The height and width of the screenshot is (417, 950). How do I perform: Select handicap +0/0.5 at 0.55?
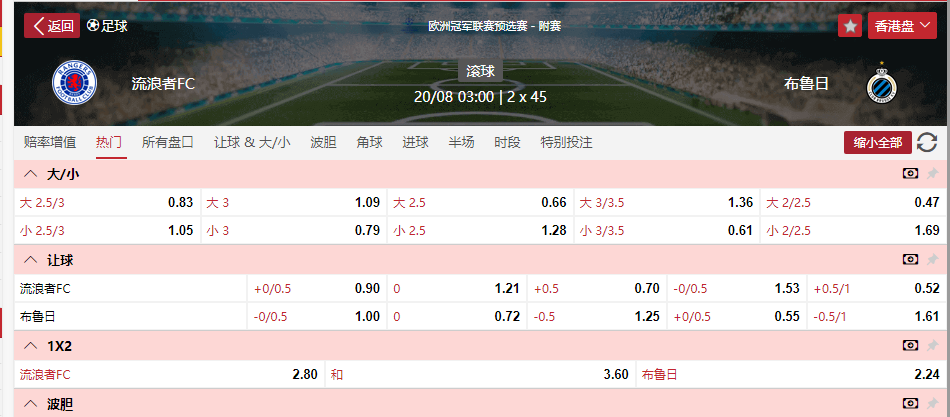coord(737,316)
